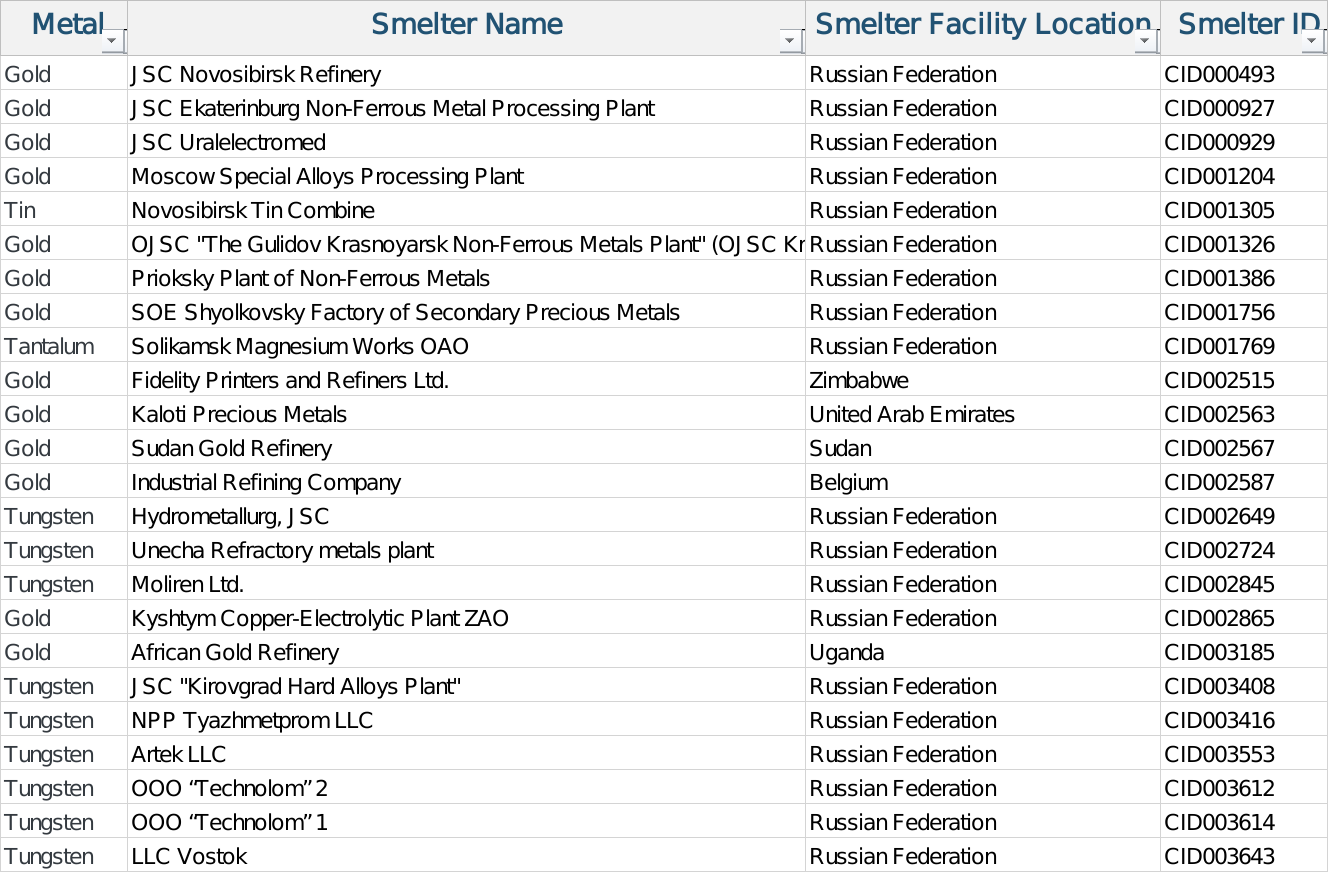
Task: Click the African Gold Refinery cell
Action: tap(235, 653)
